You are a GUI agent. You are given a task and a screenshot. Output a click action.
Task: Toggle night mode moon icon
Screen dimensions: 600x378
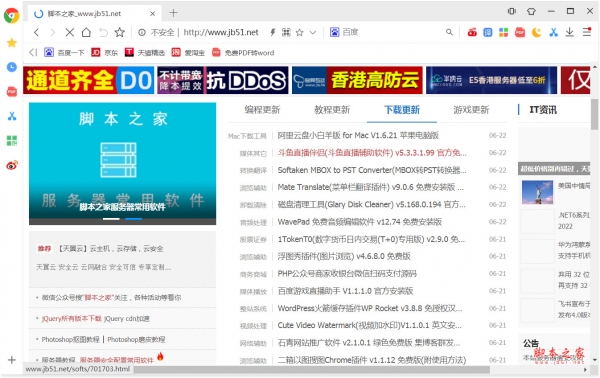click(x=536, y=33)
